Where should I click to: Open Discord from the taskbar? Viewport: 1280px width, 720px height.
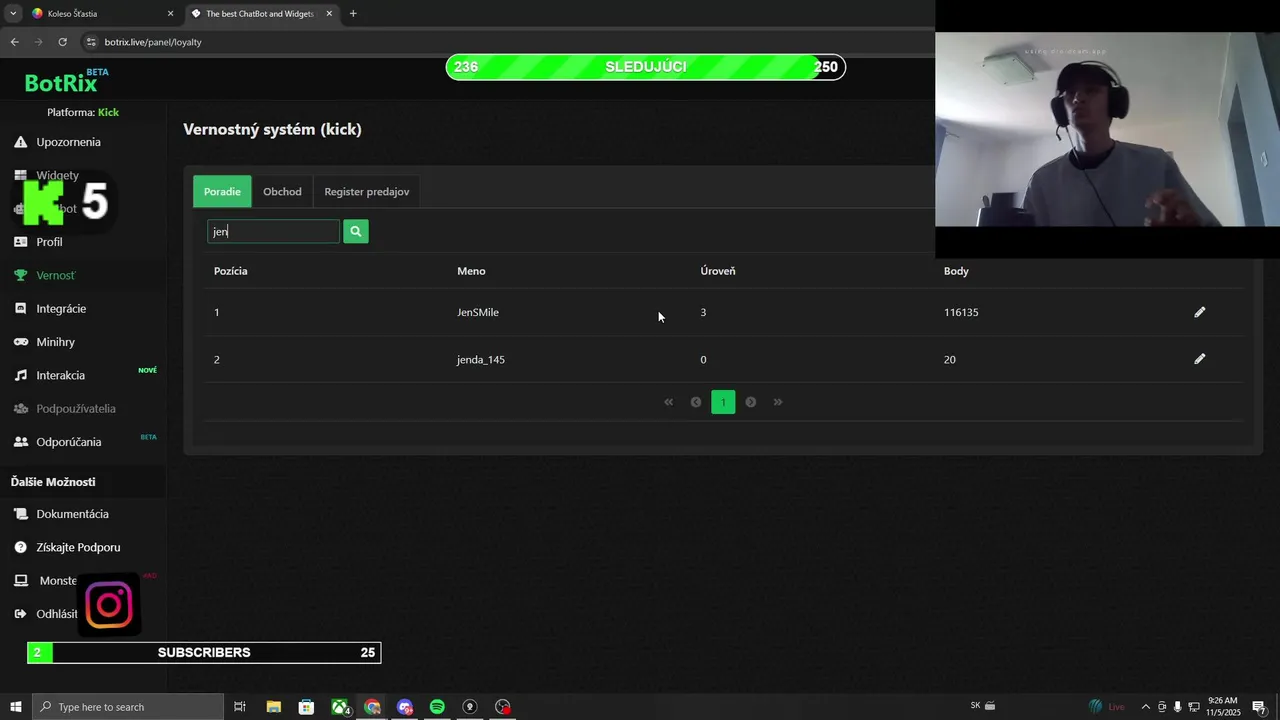coord(405,707)
